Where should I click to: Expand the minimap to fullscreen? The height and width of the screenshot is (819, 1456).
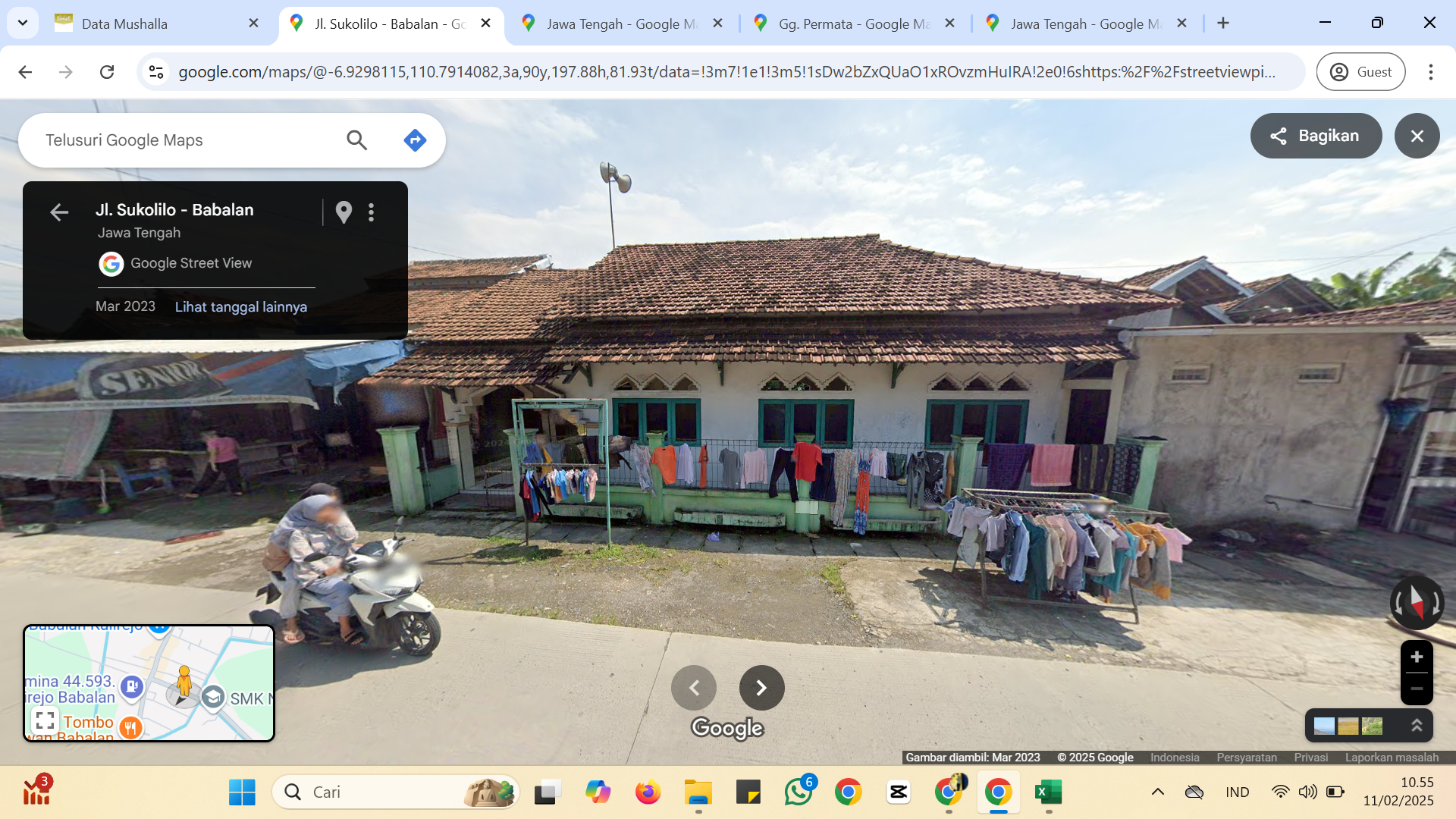click(45, 720)
